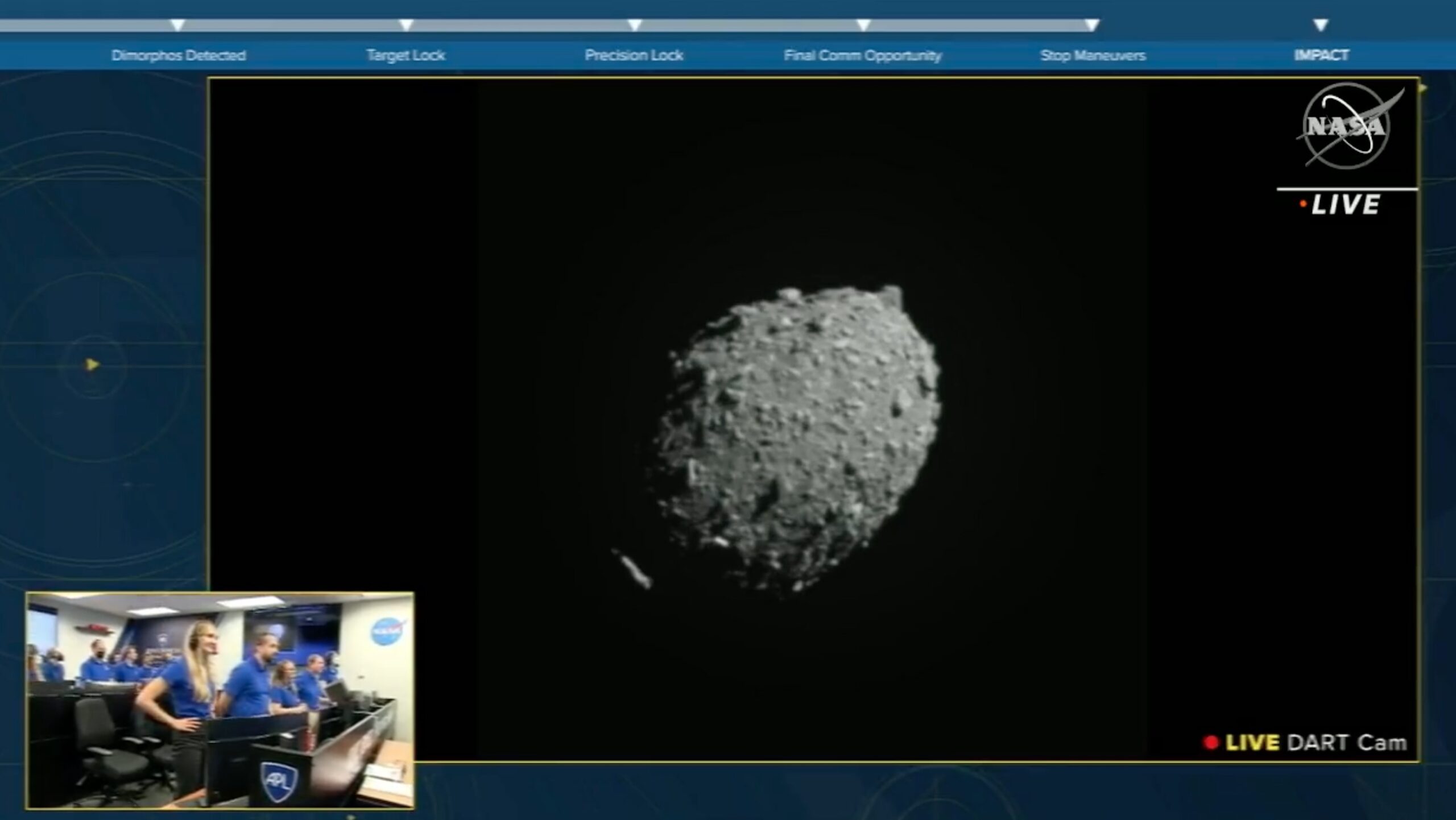Open the mission control room inset video
The width and height of the screenshot is (1456, 820).
point(220,700)
